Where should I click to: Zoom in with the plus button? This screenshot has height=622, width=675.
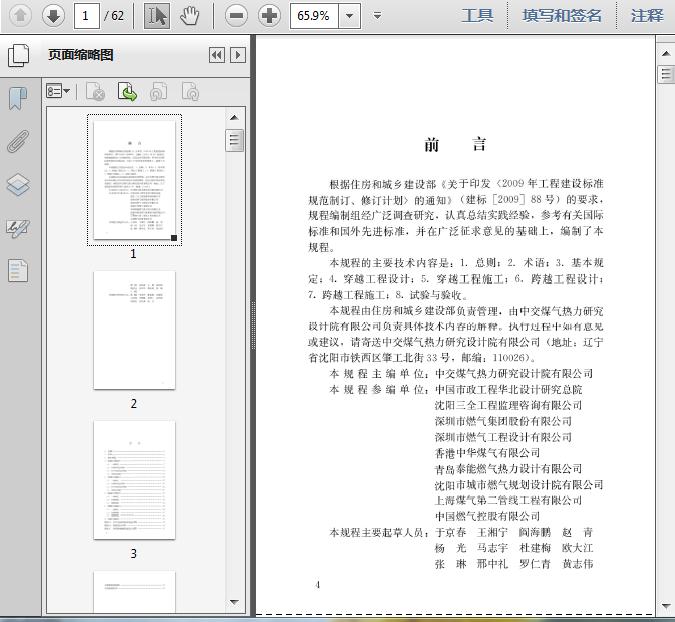(x=269, y=15)
